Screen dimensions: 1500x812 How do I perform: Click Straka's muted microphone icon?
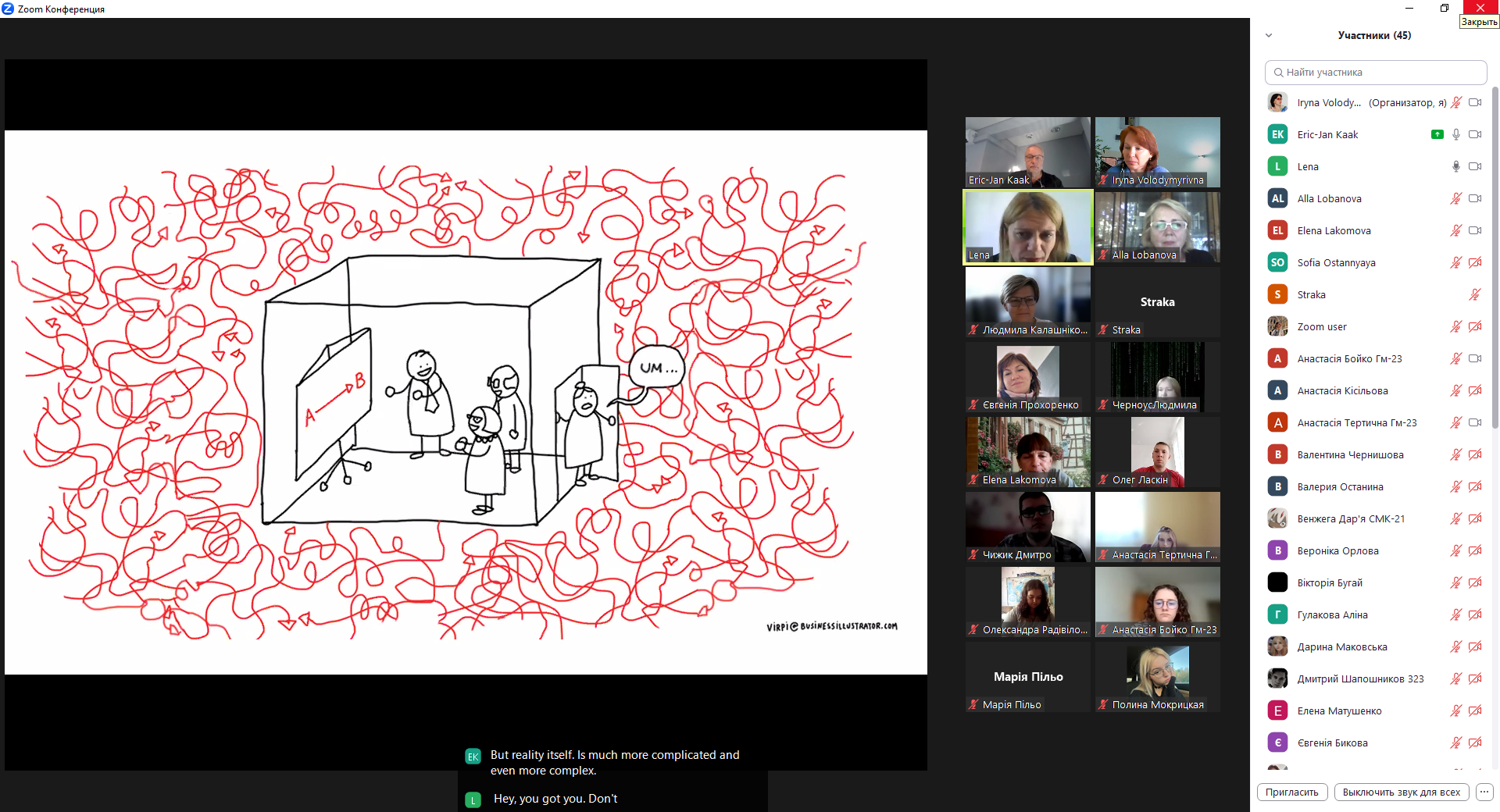point(1474,294)
